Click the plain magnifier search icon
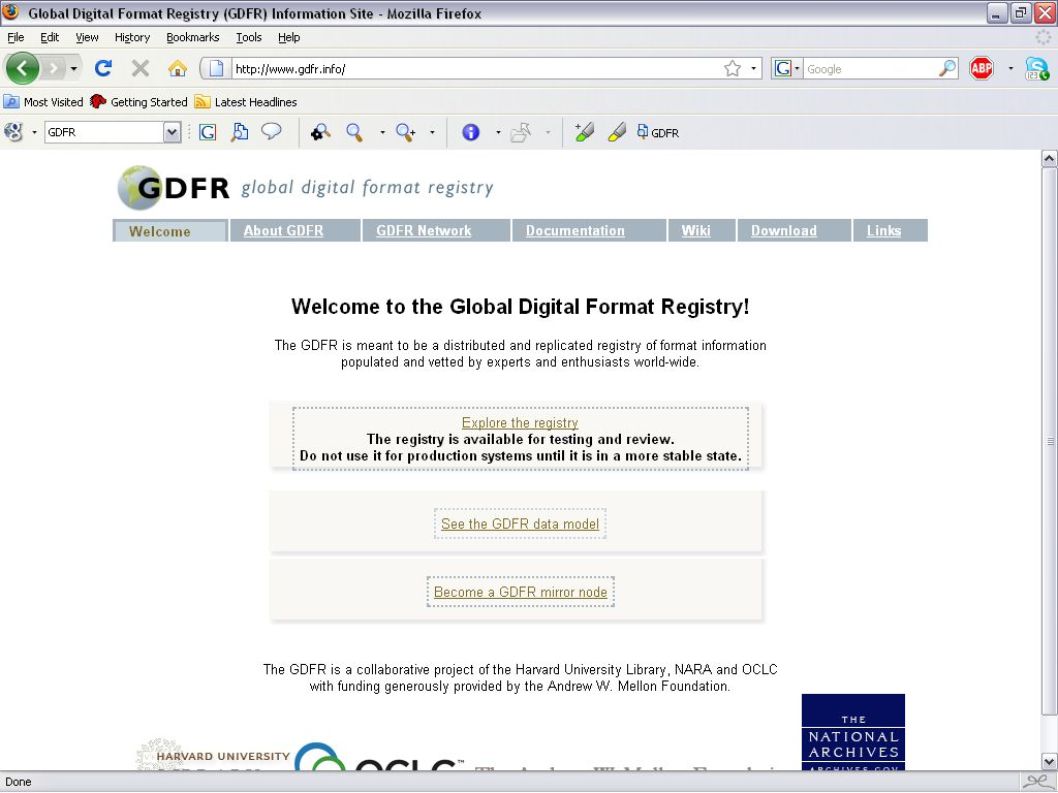 pyautogui.click(x=354, y=132)
